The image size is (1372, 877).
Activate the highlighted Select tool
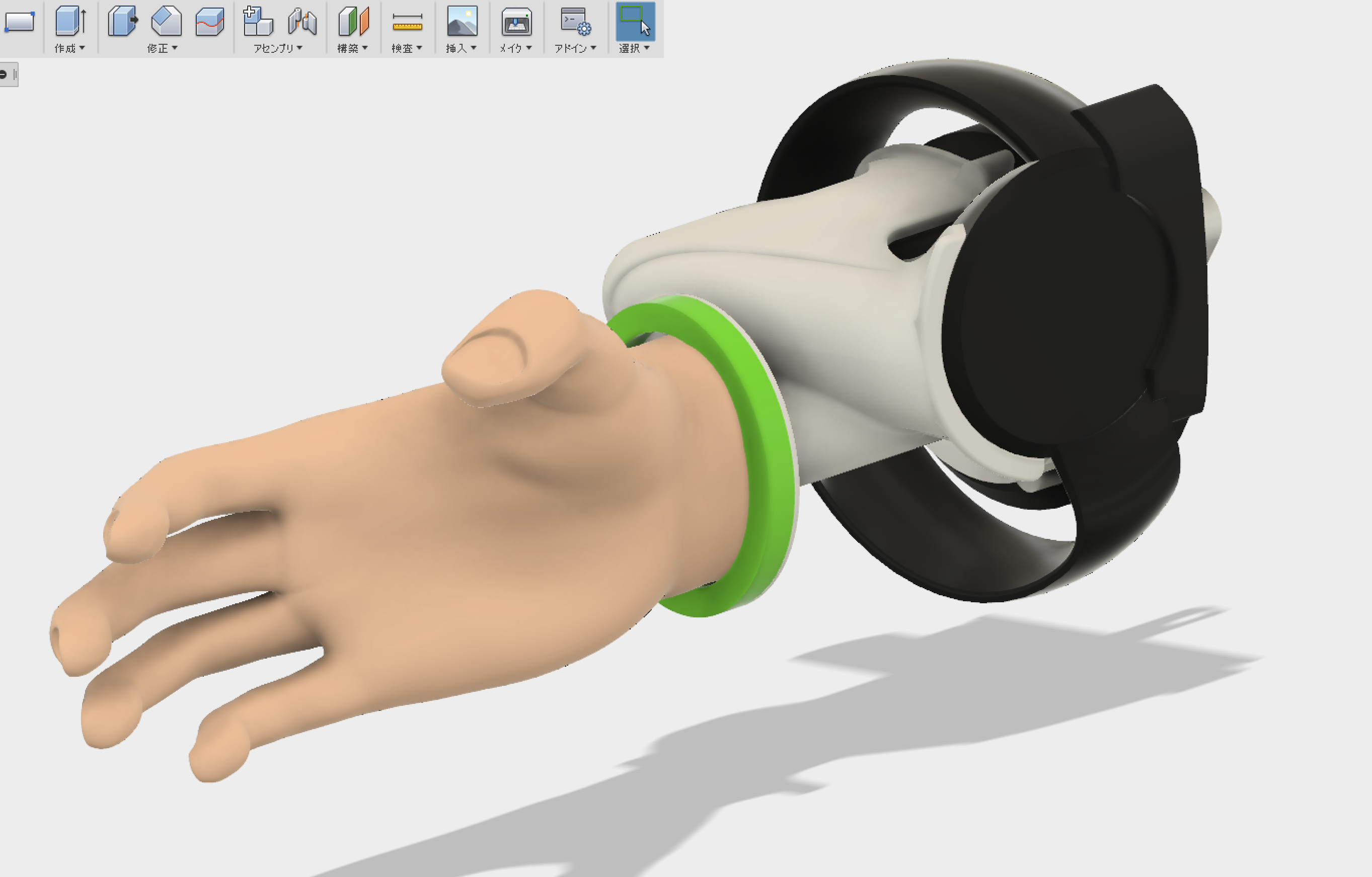point(635,22)
